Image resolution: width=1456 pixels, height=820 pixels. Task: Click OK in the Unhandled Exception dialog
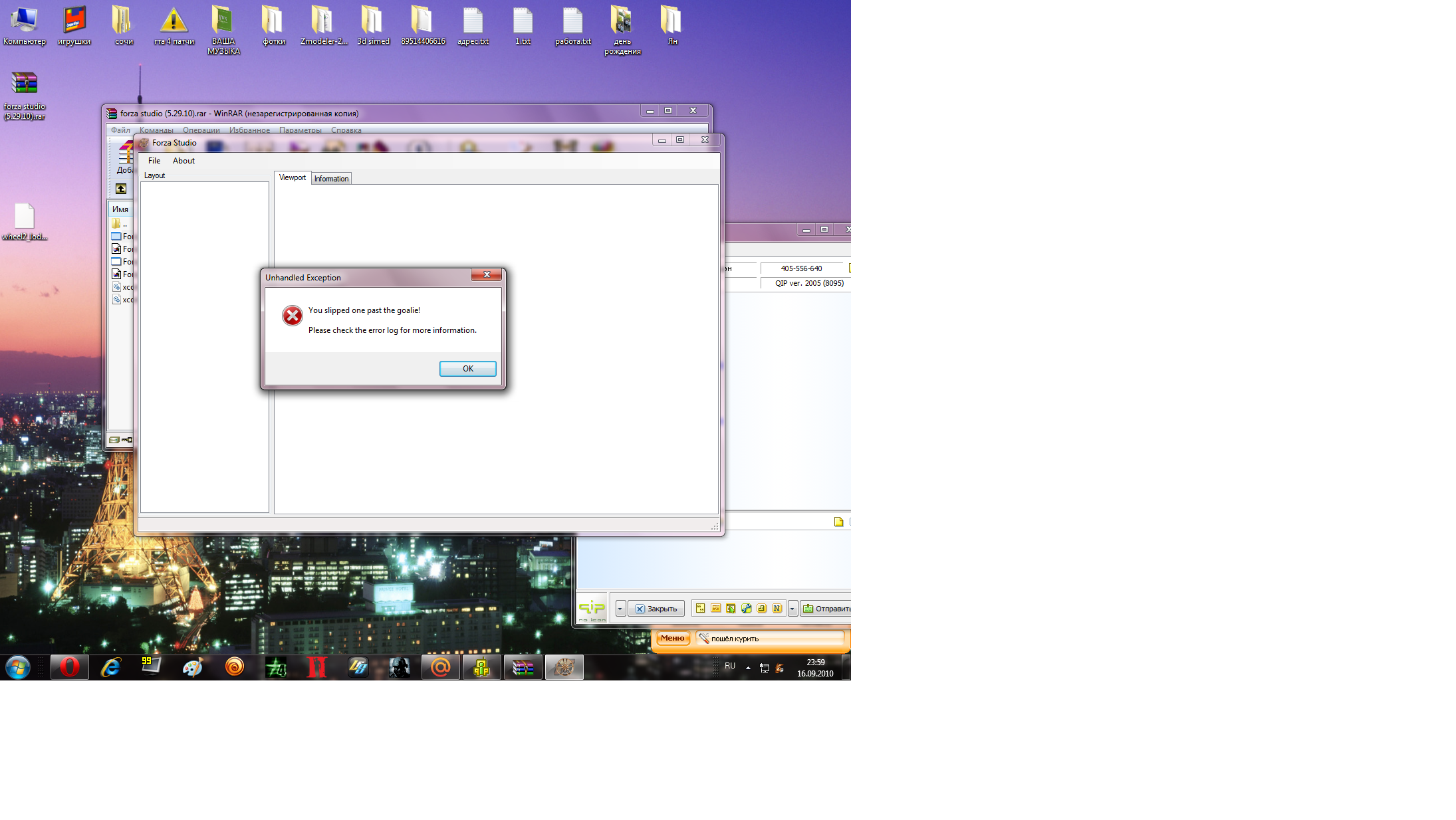click(x=467, y=368)
